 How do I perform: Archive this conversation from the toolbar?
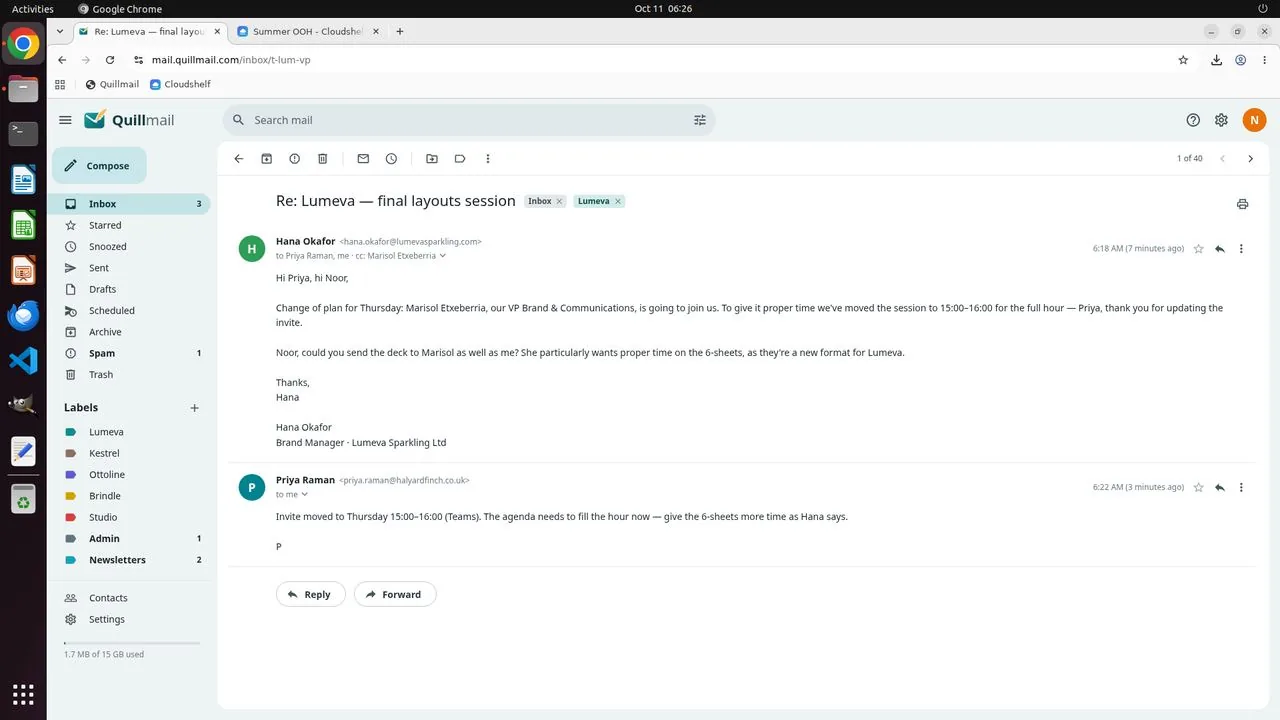point(267,159)
